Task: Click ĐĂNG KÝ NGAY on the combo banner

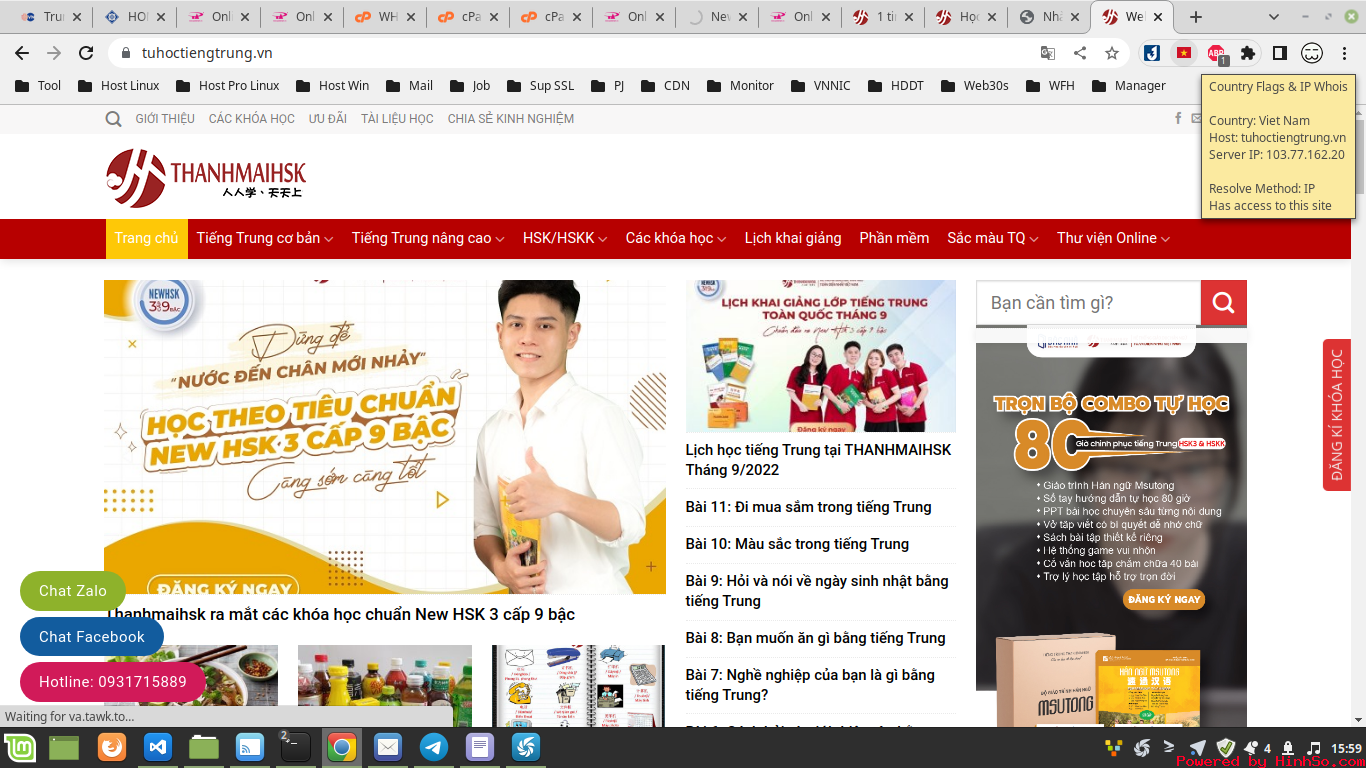Action: 1163,599
